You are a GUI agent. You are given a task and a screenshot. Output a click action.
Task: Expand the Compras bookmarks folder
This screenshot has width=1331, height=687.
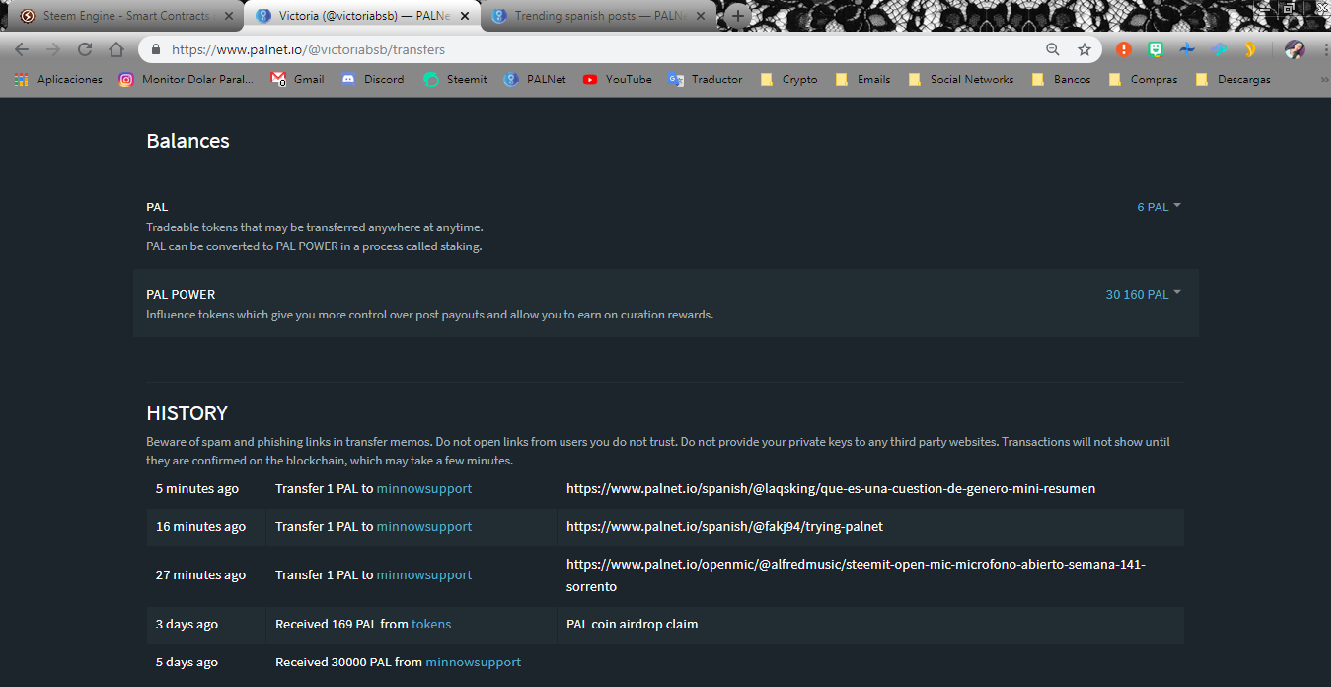[1143, 79]
